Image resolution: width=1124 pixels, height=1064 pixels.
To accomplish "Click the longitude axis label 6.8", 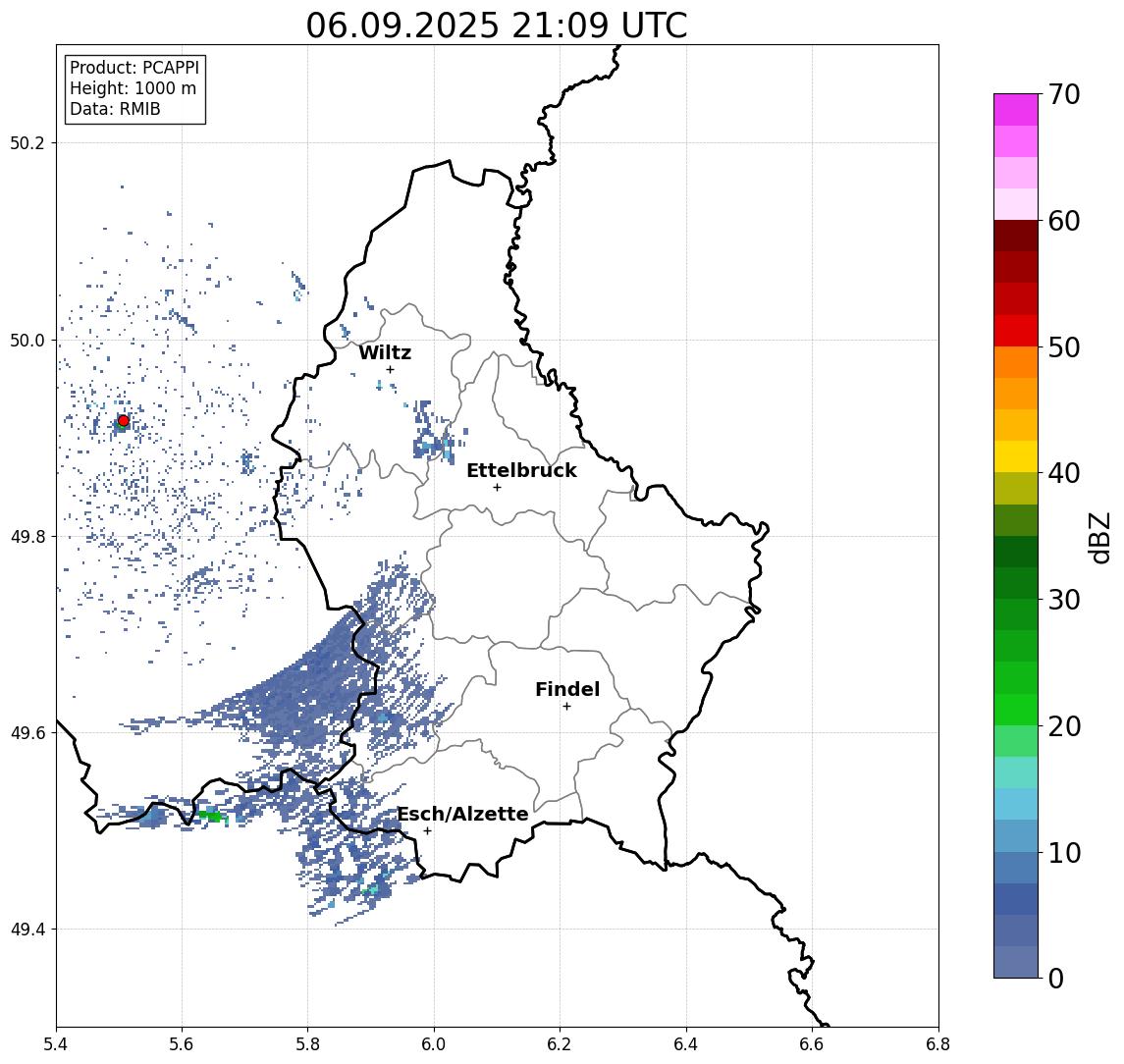I will coord(938,1044).
